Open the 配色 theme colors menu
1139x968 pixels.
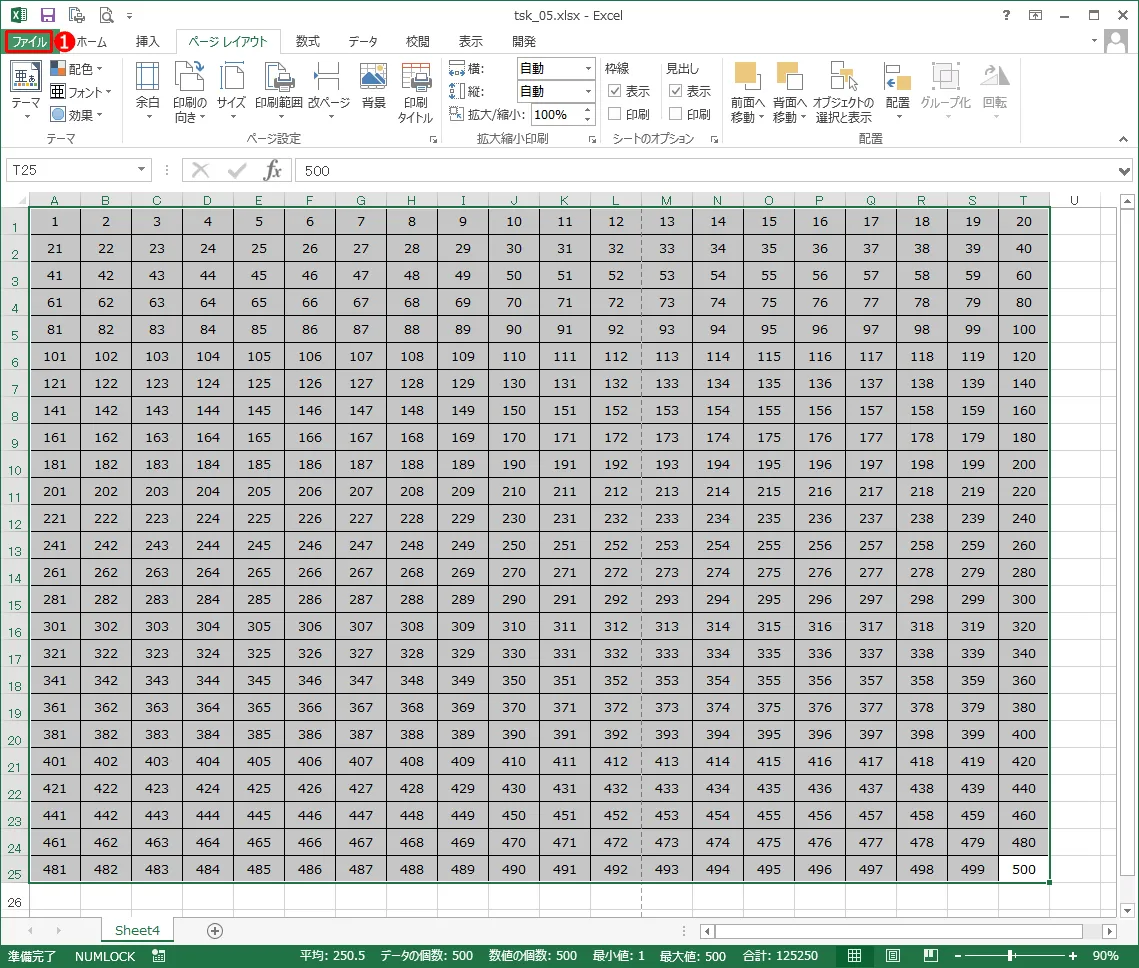pyautogui.click(x=76, y=69)
